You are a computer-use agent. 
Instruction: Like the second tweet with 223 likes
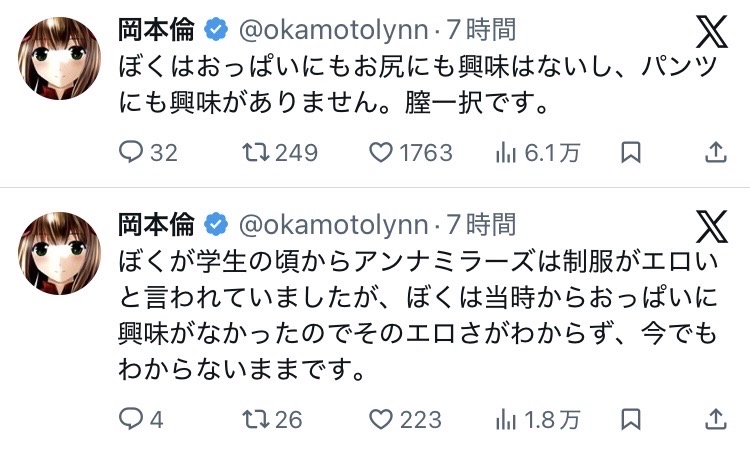click(382, 418)
